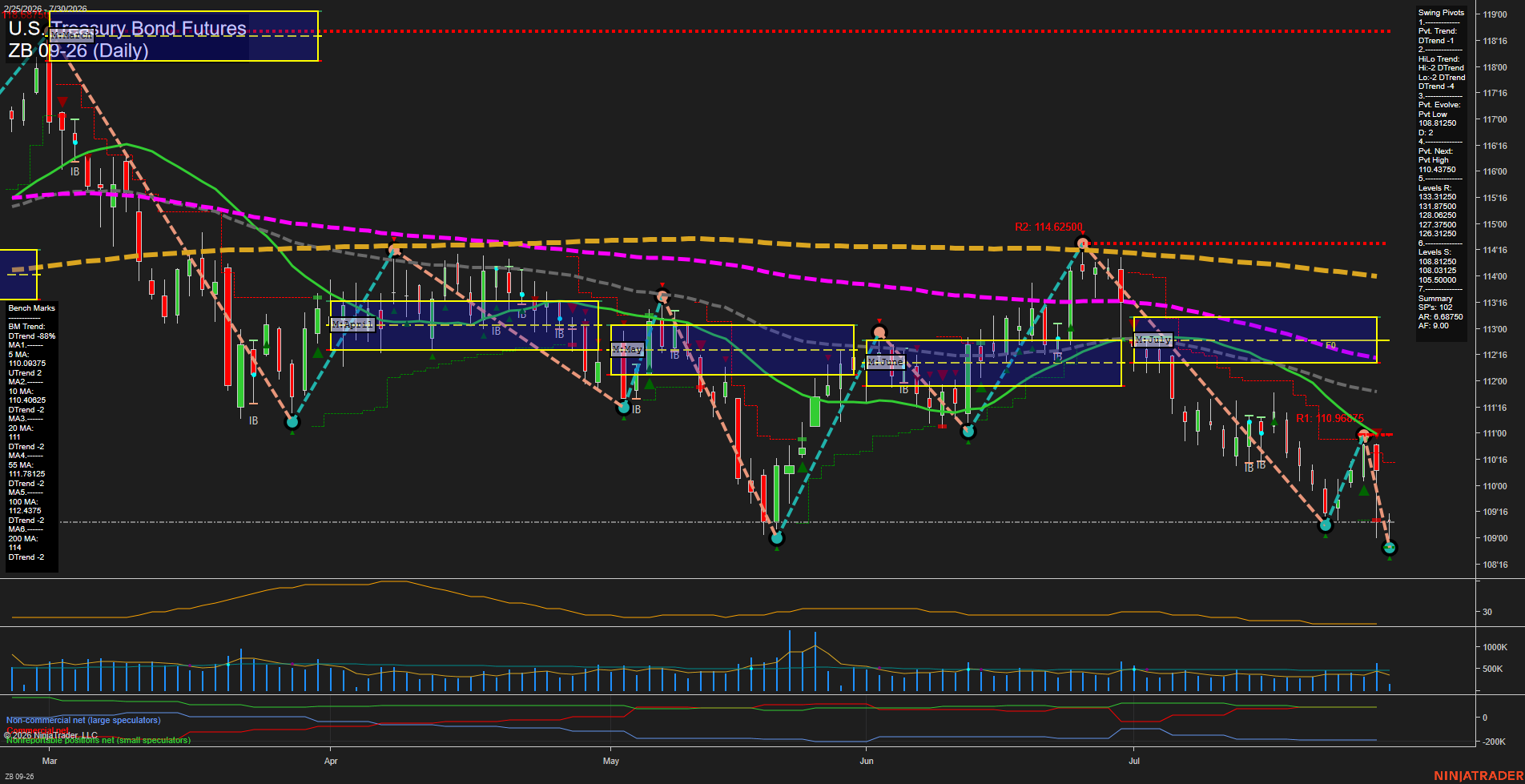Select the M:April monthly range label
This screenshot has height=784, width=1525.
(x=352, y=324)
